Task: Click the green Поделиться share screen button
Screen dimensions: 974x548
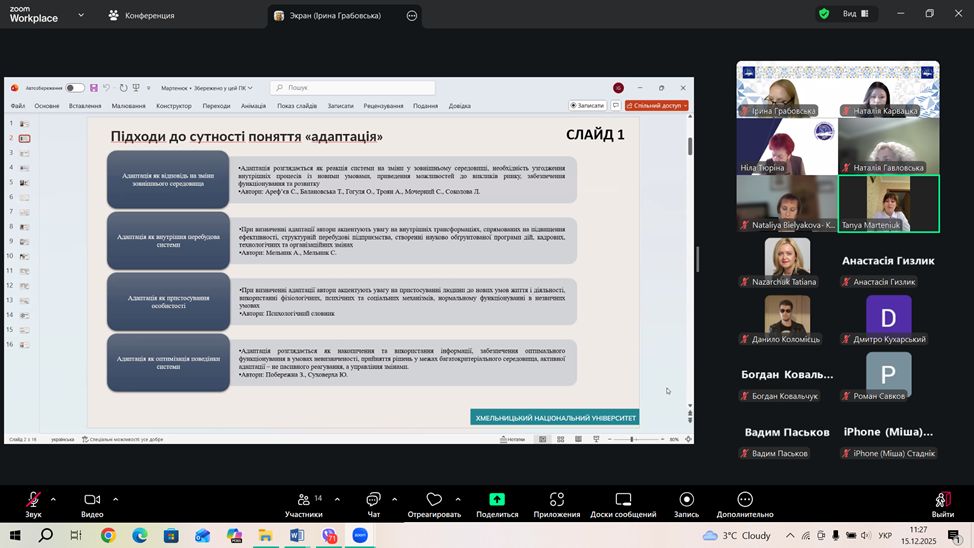Action: click(x=497, y=503)
